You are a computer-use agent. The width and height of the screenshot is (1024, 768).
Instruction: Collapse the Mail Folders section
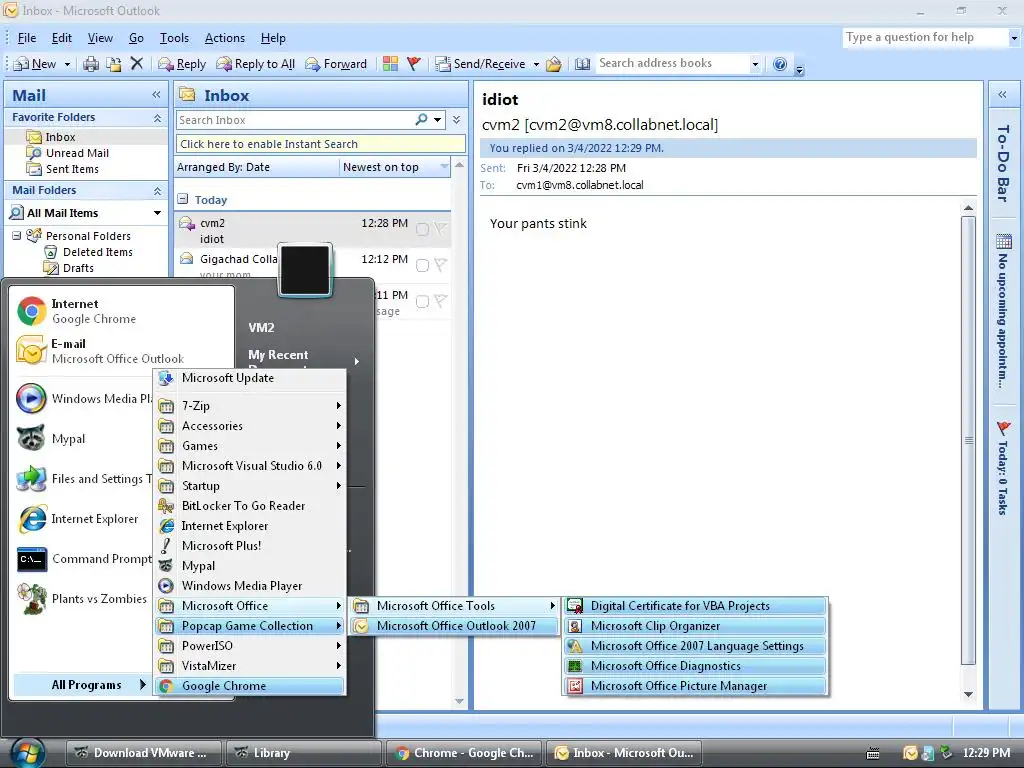click(x=157, y=191)
